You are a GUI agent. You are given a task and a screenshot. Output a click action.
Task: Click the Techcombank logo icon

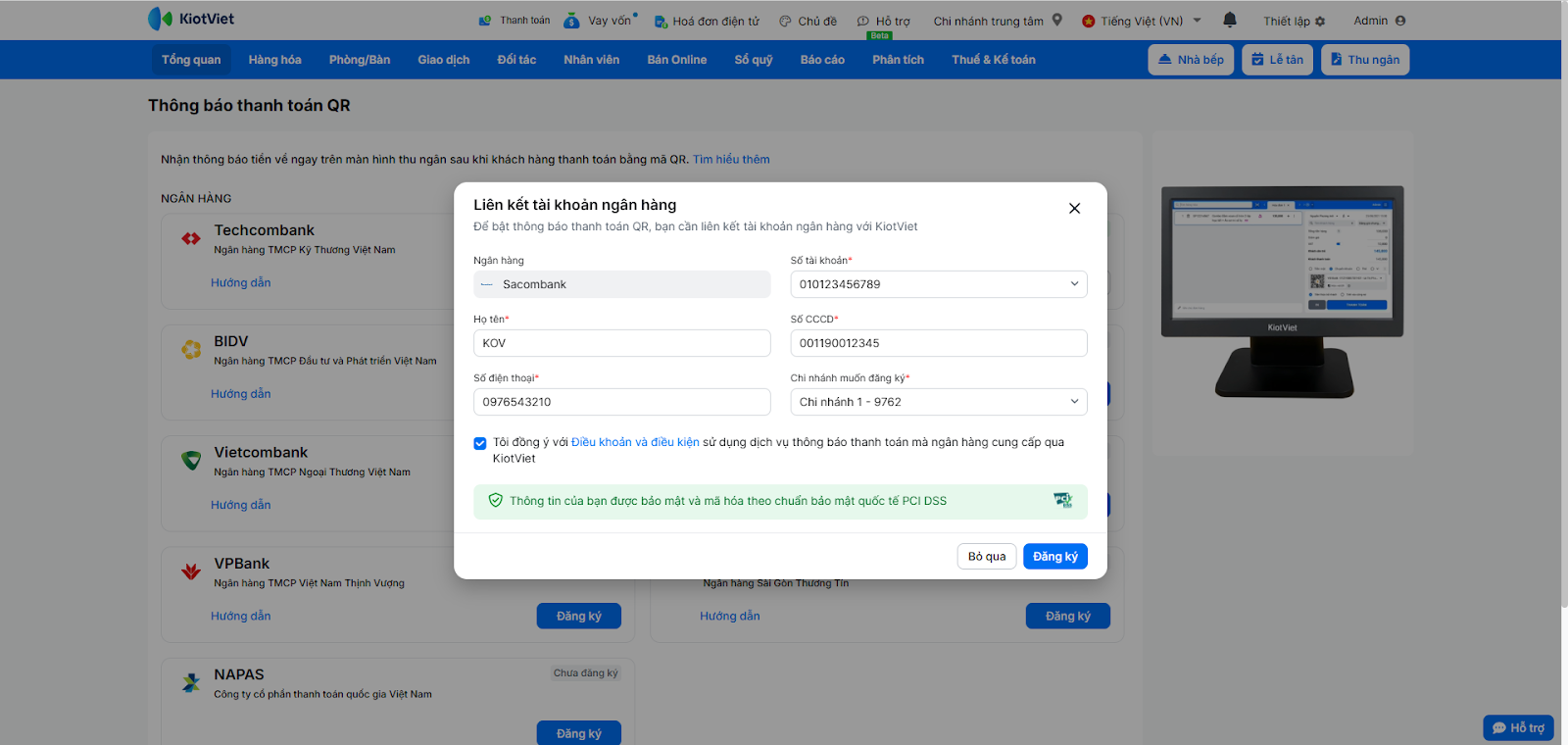tap(191, 238)
